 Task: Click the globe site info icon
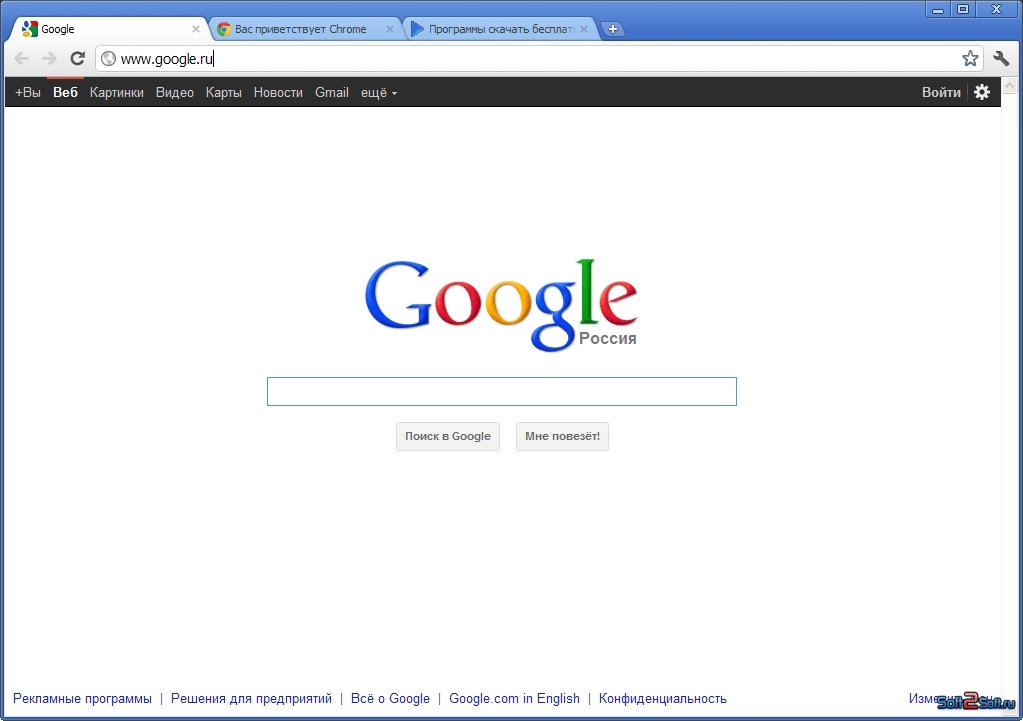109,59
